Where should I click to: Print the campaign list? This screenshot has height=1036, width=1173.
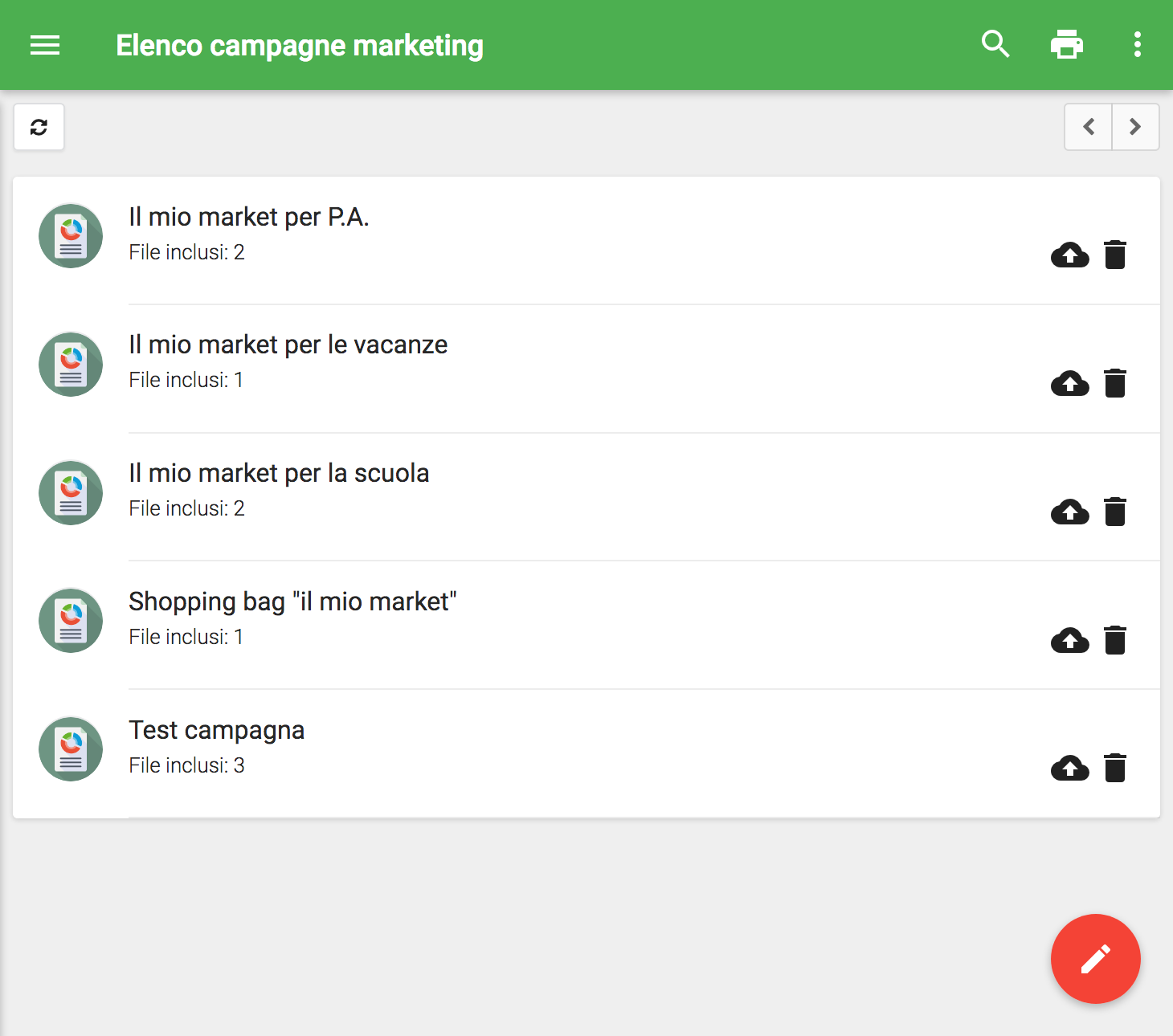[x=1066, y=44]
